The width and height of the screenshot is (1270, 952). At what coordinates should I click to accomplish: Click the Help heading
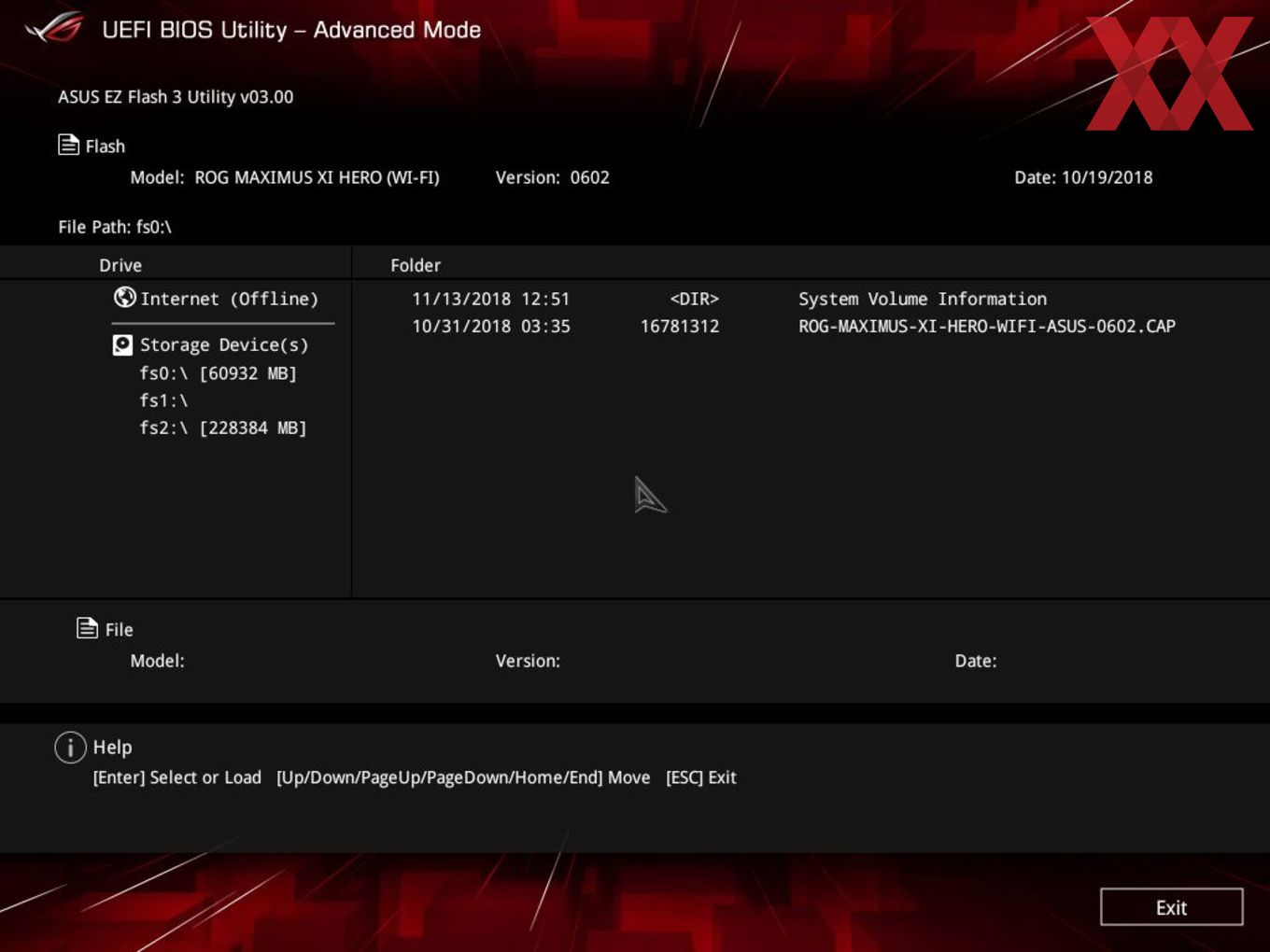coord(112,748)
